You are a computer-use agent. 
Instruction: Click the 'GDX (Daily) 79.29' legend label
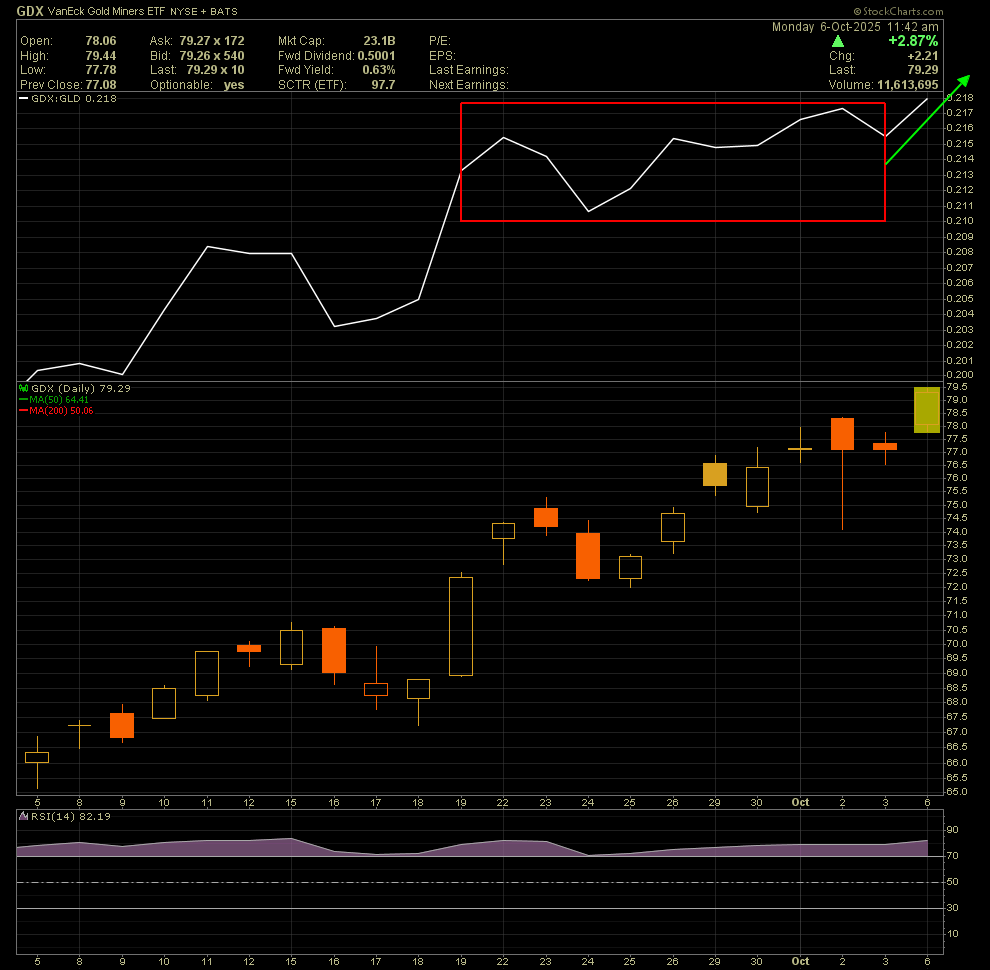81,388
